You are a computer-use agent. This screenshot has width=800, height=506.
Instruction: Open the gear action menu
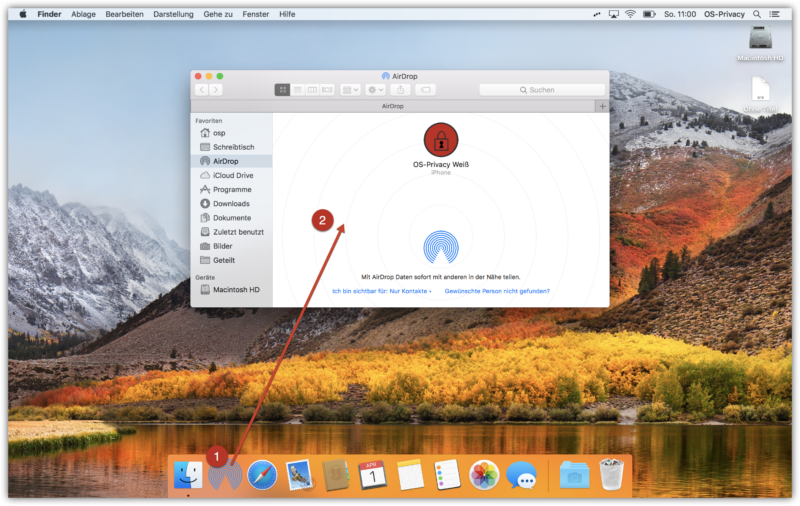coord(376,90)
